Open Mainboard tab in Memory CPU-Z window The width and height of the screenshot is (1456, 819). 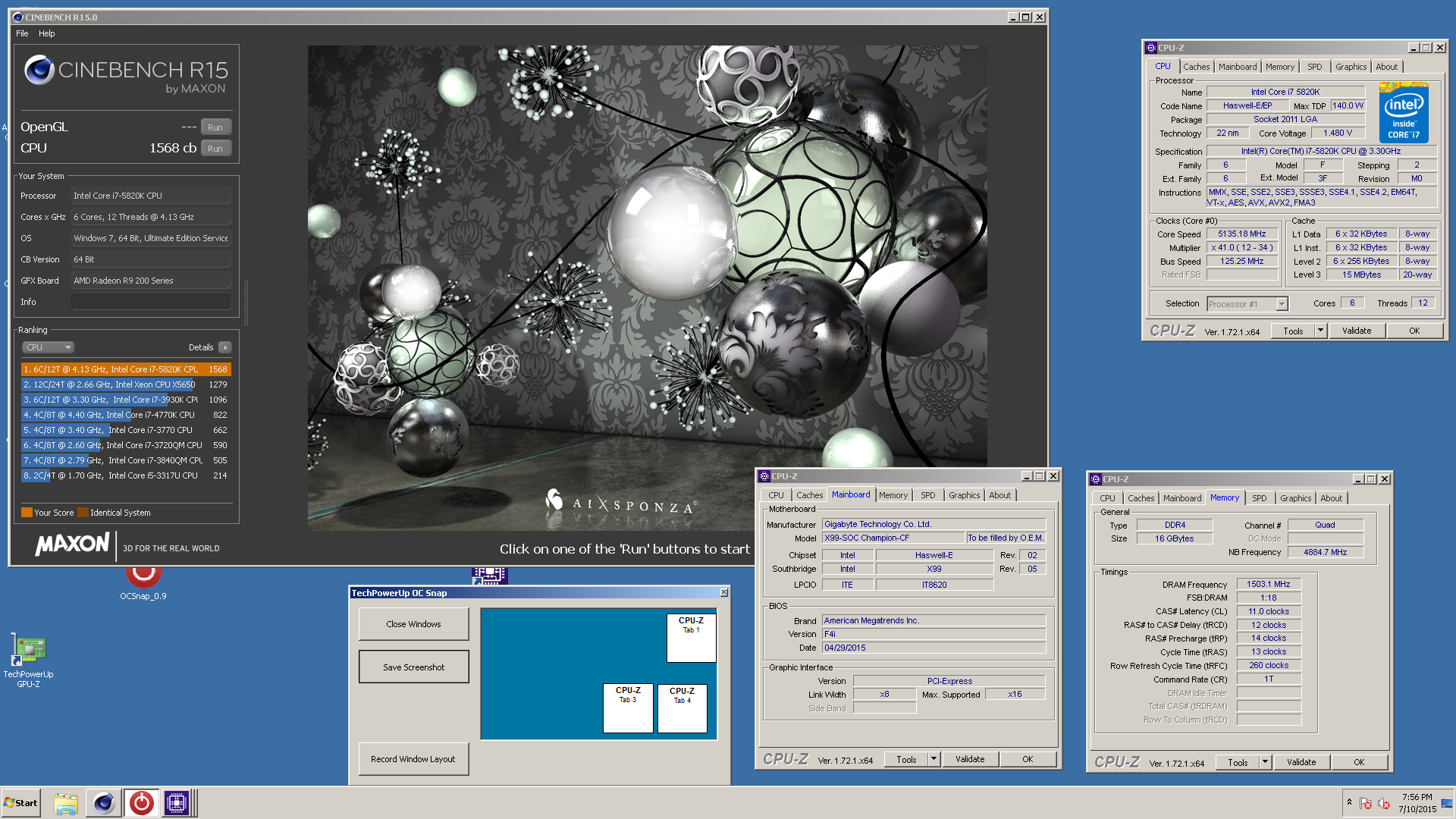pos(1181,498)
